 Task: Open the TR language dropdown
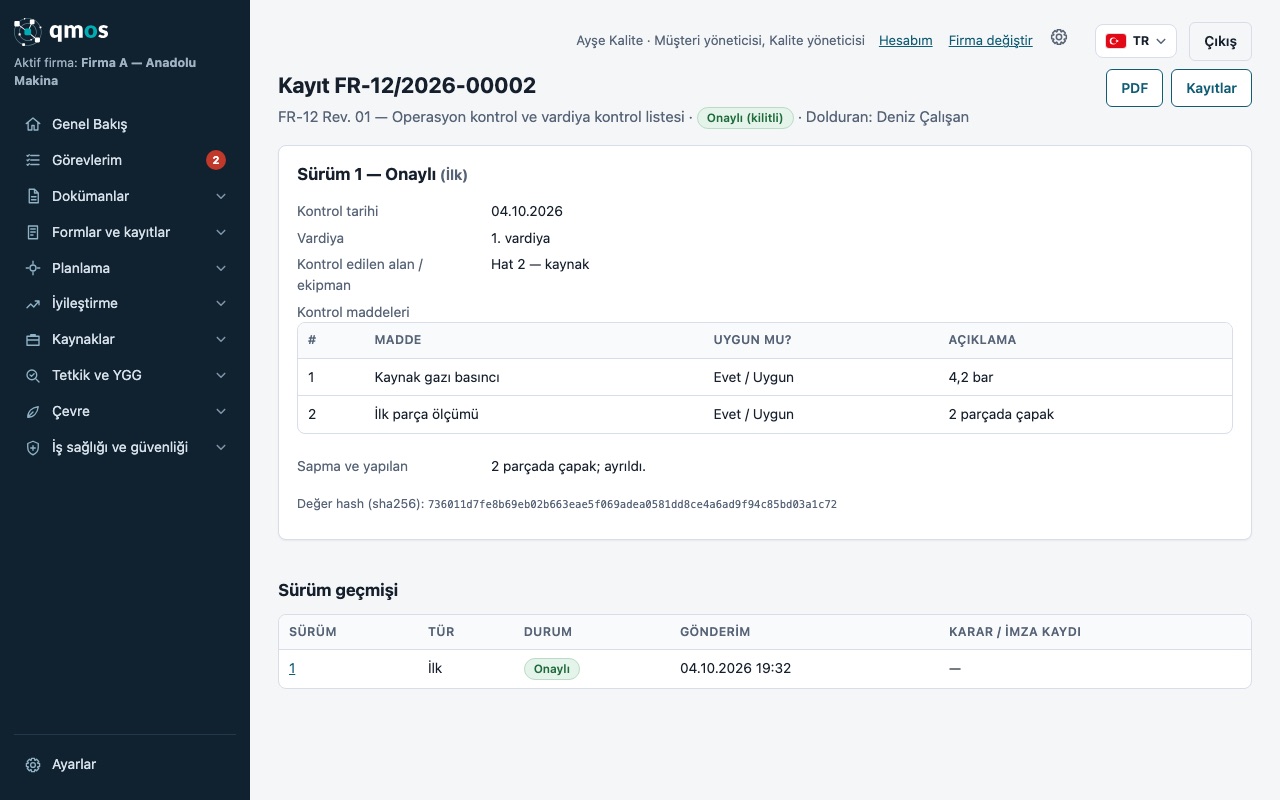pyautogui.click(x=1136, y=41)
